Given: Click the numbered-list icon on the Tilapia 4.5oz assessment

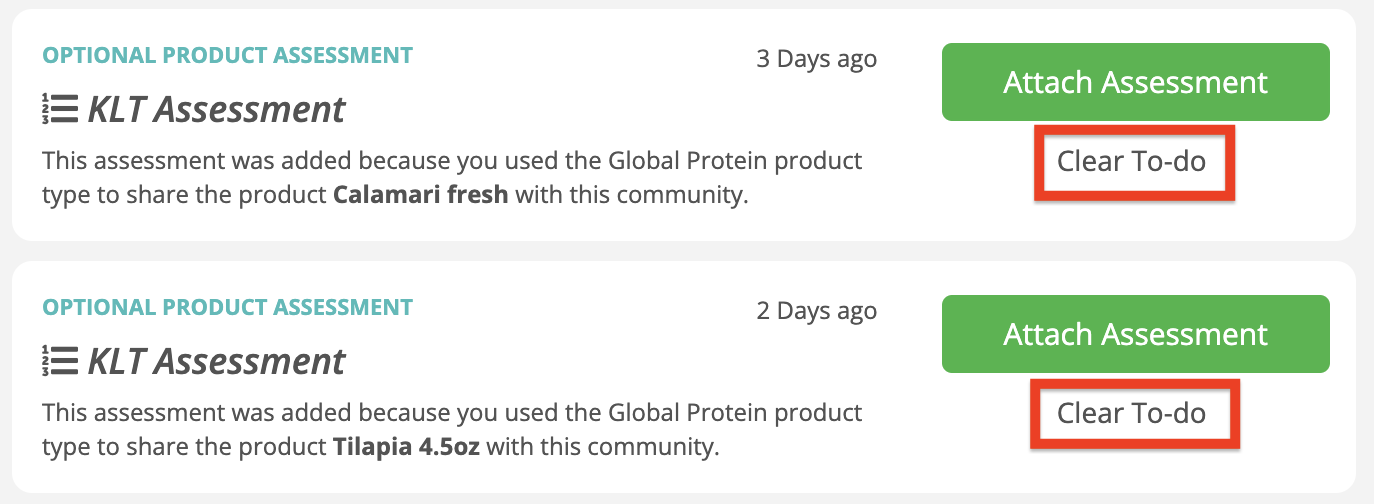Looking at the screenshot, I should click(60, 360).
